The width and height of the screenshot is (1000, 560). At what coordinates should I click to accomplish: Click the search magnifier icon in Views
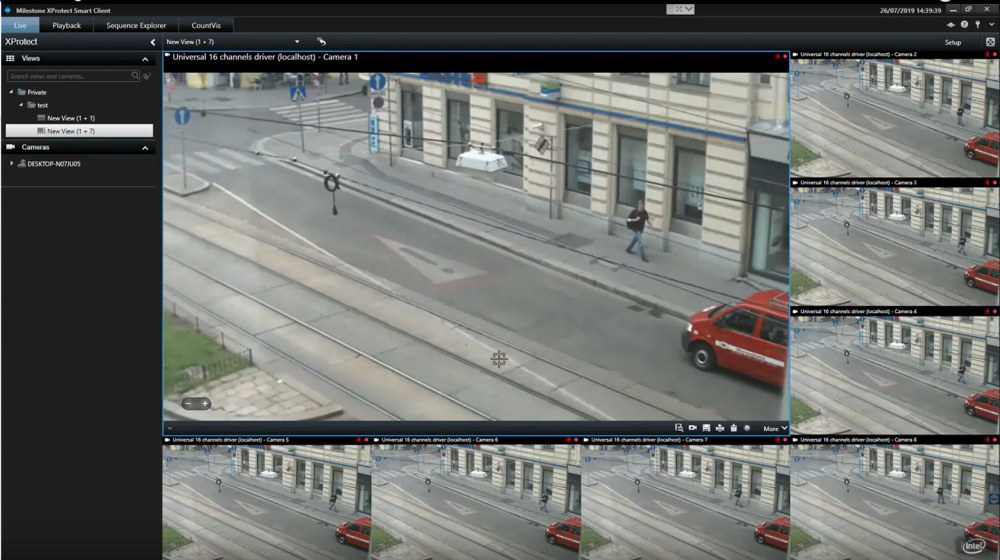(135, 76)
